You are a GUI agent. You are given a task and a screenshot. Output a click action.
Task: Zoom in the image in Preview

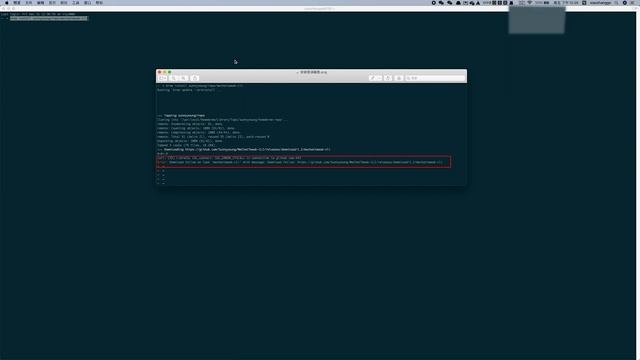click(184, 78)
